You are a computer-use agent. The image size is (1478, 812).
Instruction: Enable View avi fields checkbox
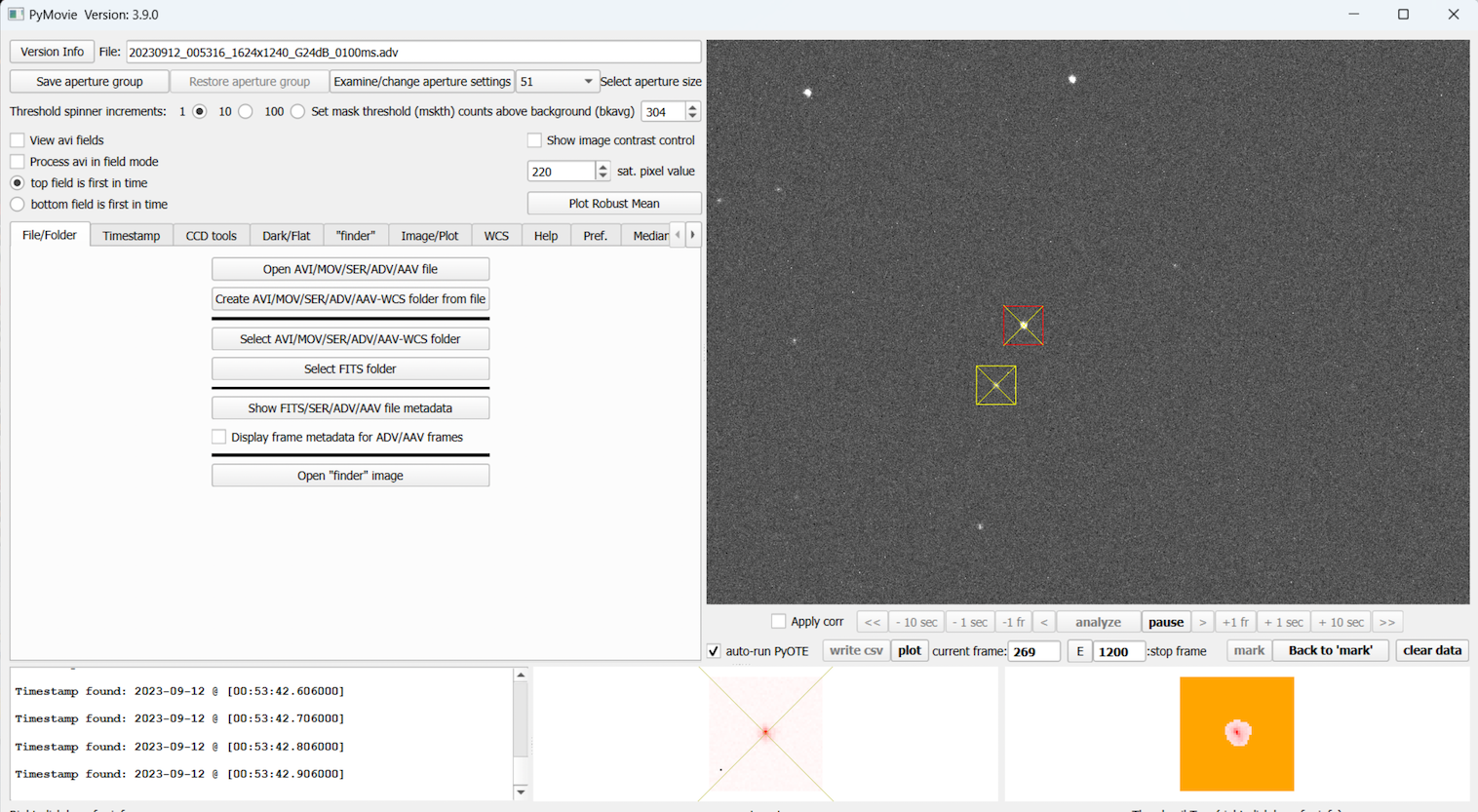(x=18, y=140)
